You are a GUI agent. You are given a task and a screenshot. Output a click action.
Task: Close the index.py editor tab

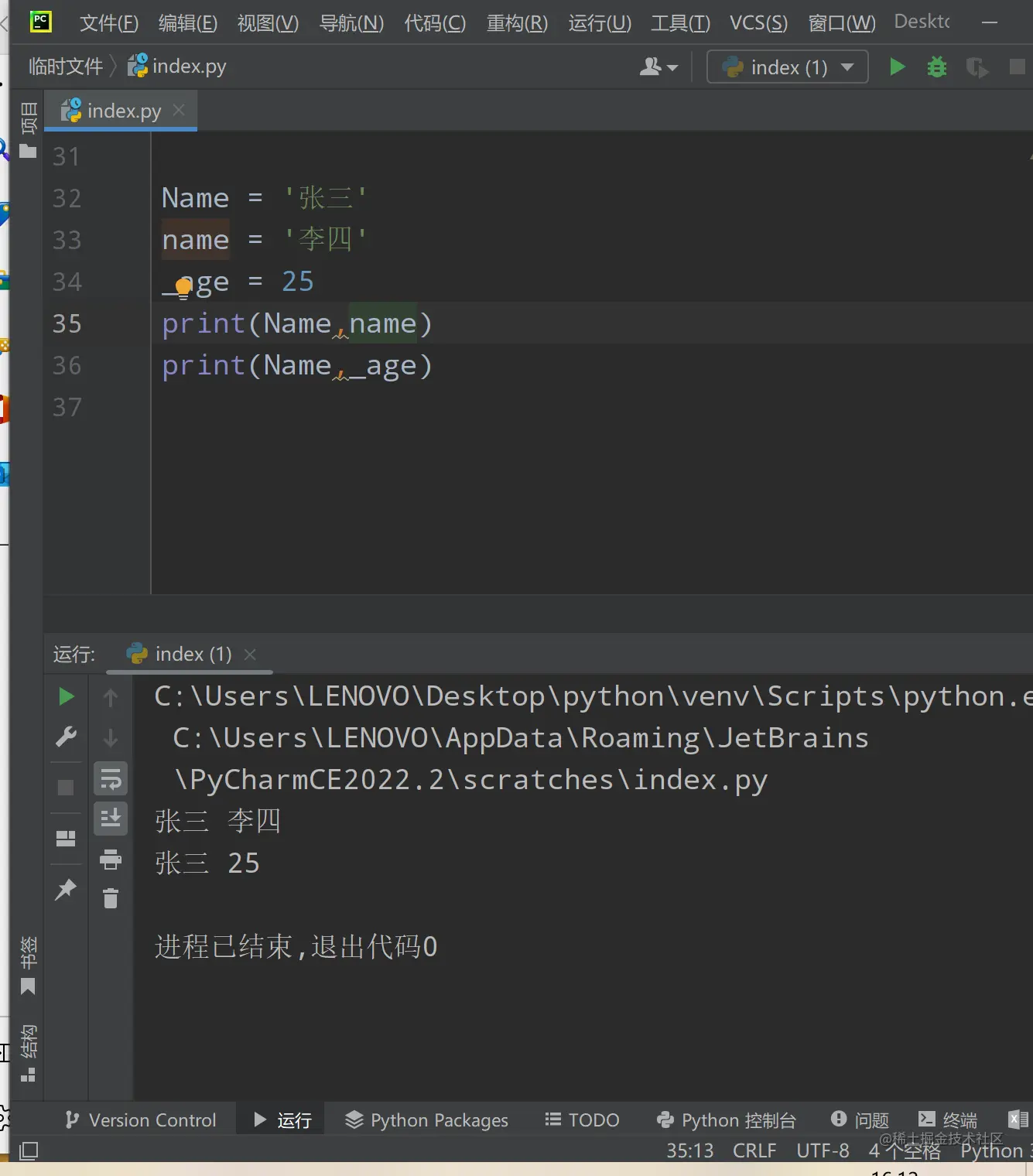pyautogui.click(x=179, y=110)
